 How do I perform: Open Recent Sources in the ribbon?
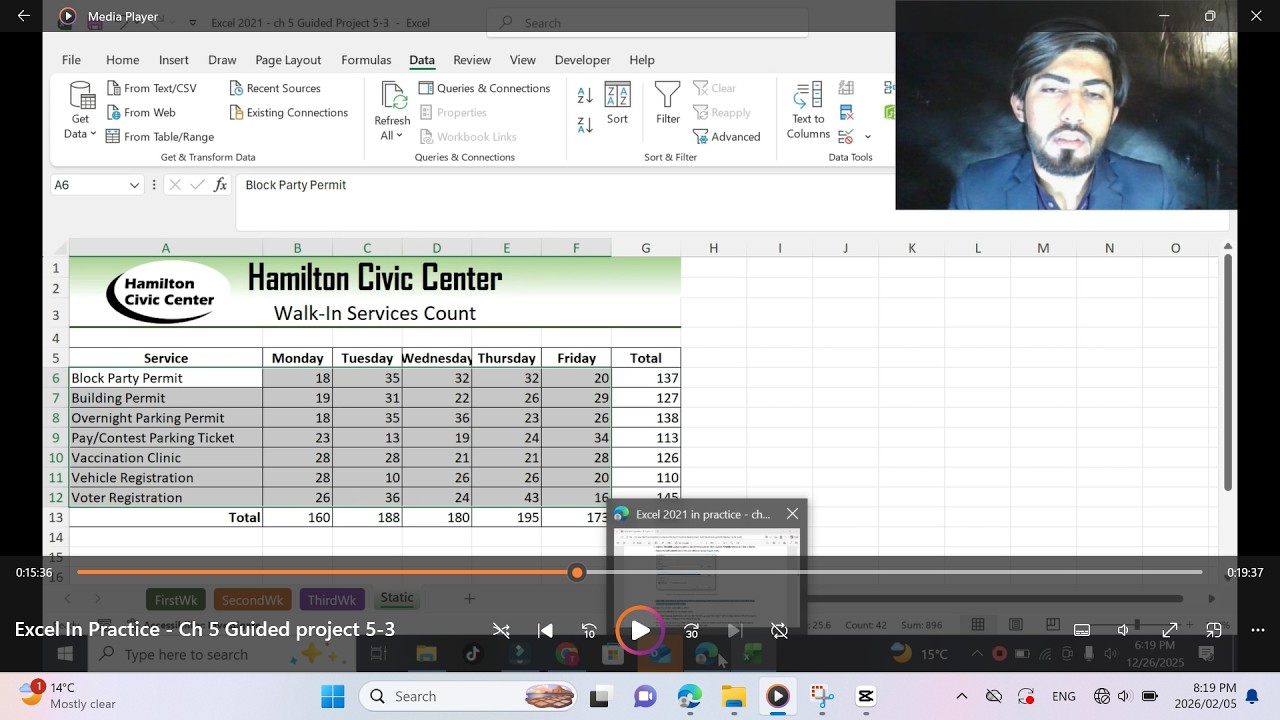pos(276,88)
